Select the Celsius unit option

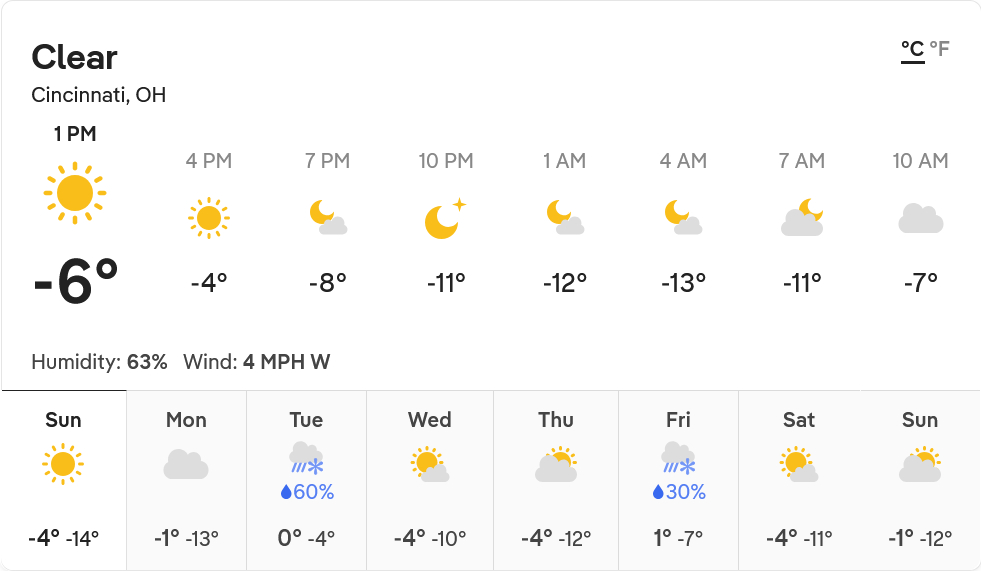[912, 49]
